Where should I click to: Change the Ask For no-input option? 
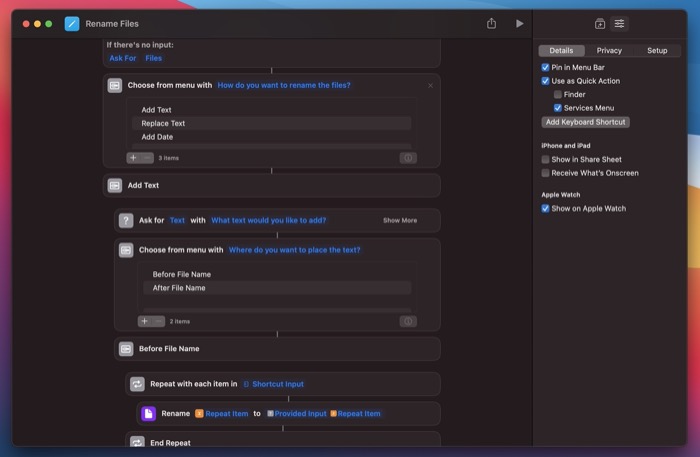pyautogui.click(x=123, y=58)
